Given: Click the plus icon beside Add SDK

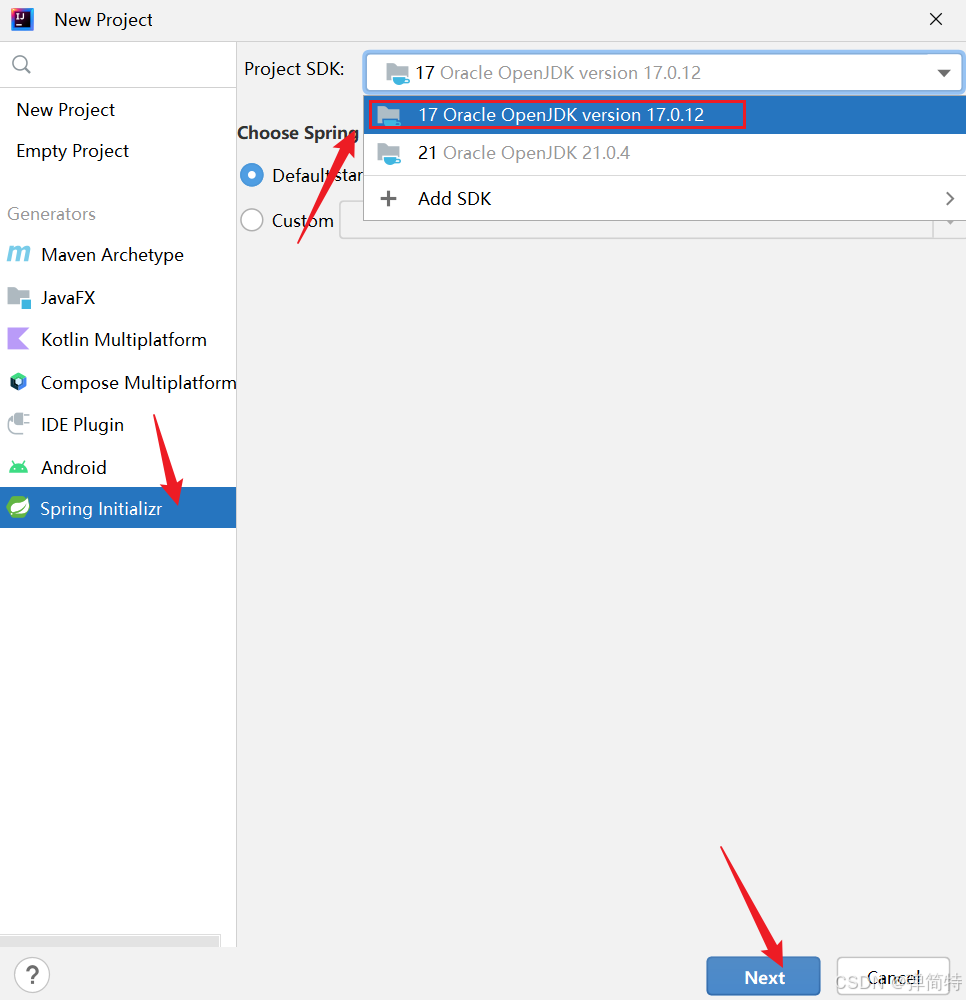Looking at the screenshot, I should coord(388,198).
